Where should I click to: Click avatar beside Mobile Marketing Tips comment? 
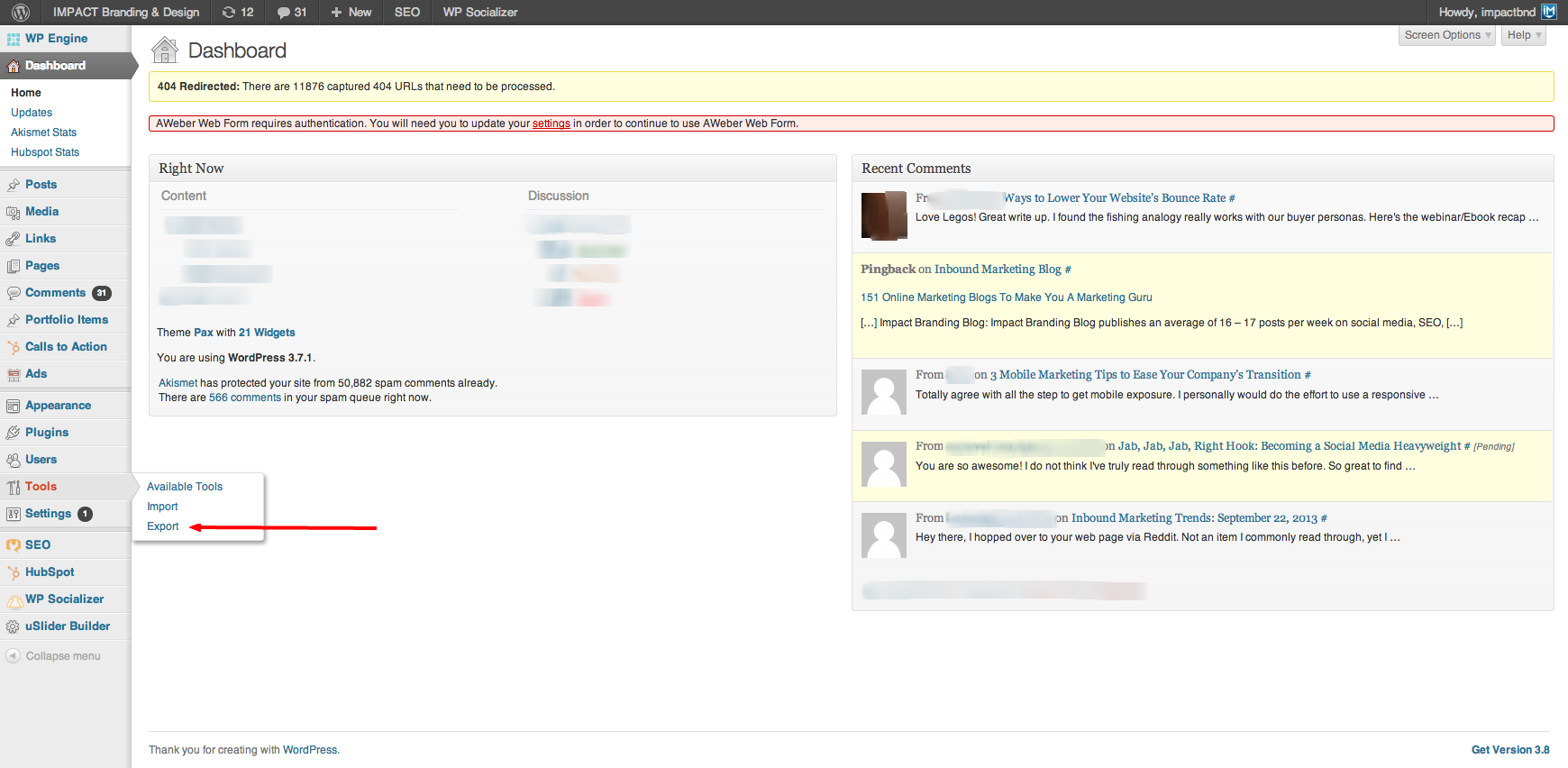884,392
